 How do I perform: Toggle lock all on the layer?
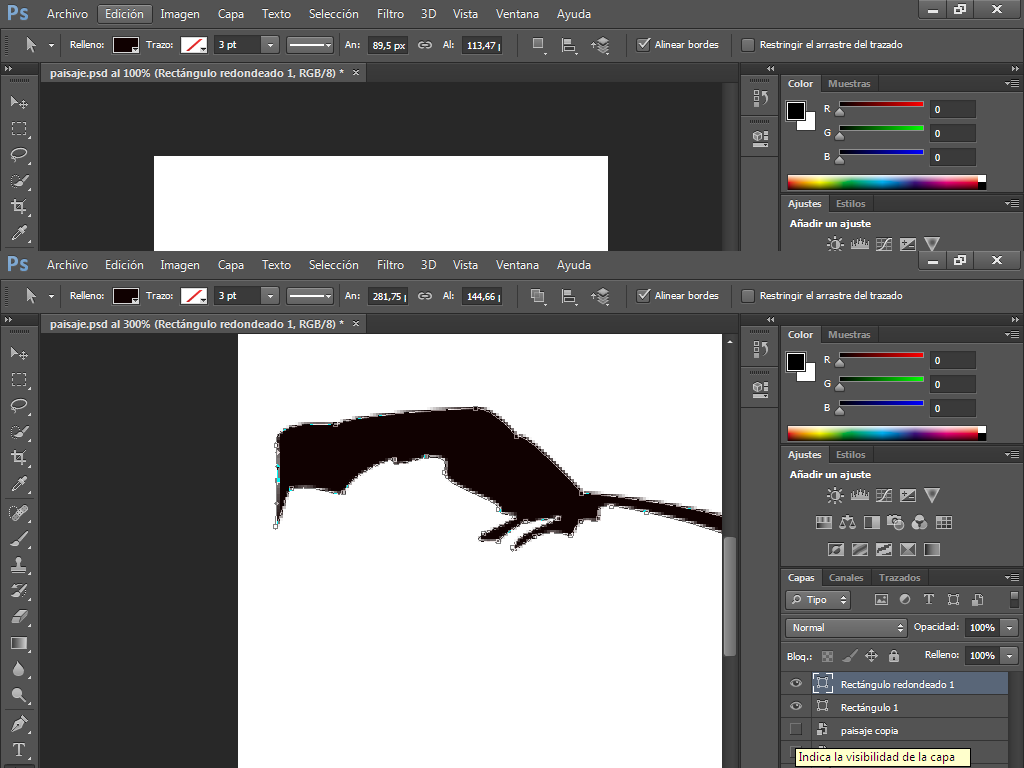point(894,656)
